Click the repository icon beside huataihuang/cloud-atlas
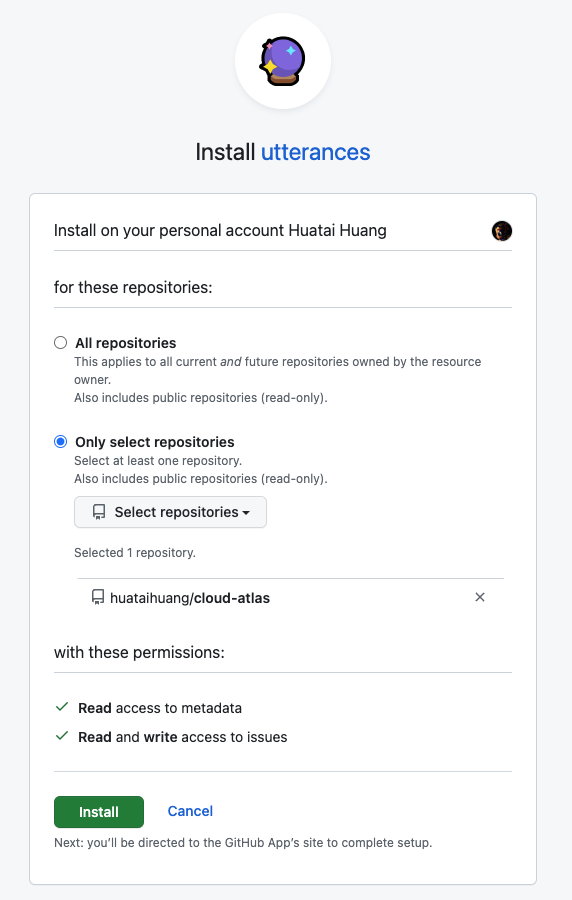The width and height of the screenshot is (572, 900). click(x=98, y=598)
